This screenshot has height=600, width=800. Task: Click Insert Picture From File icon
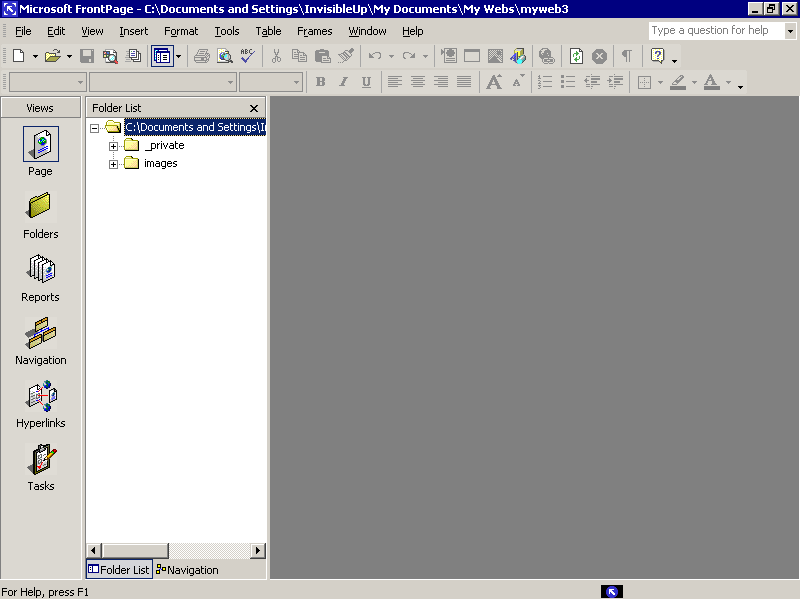pos(495,56)
